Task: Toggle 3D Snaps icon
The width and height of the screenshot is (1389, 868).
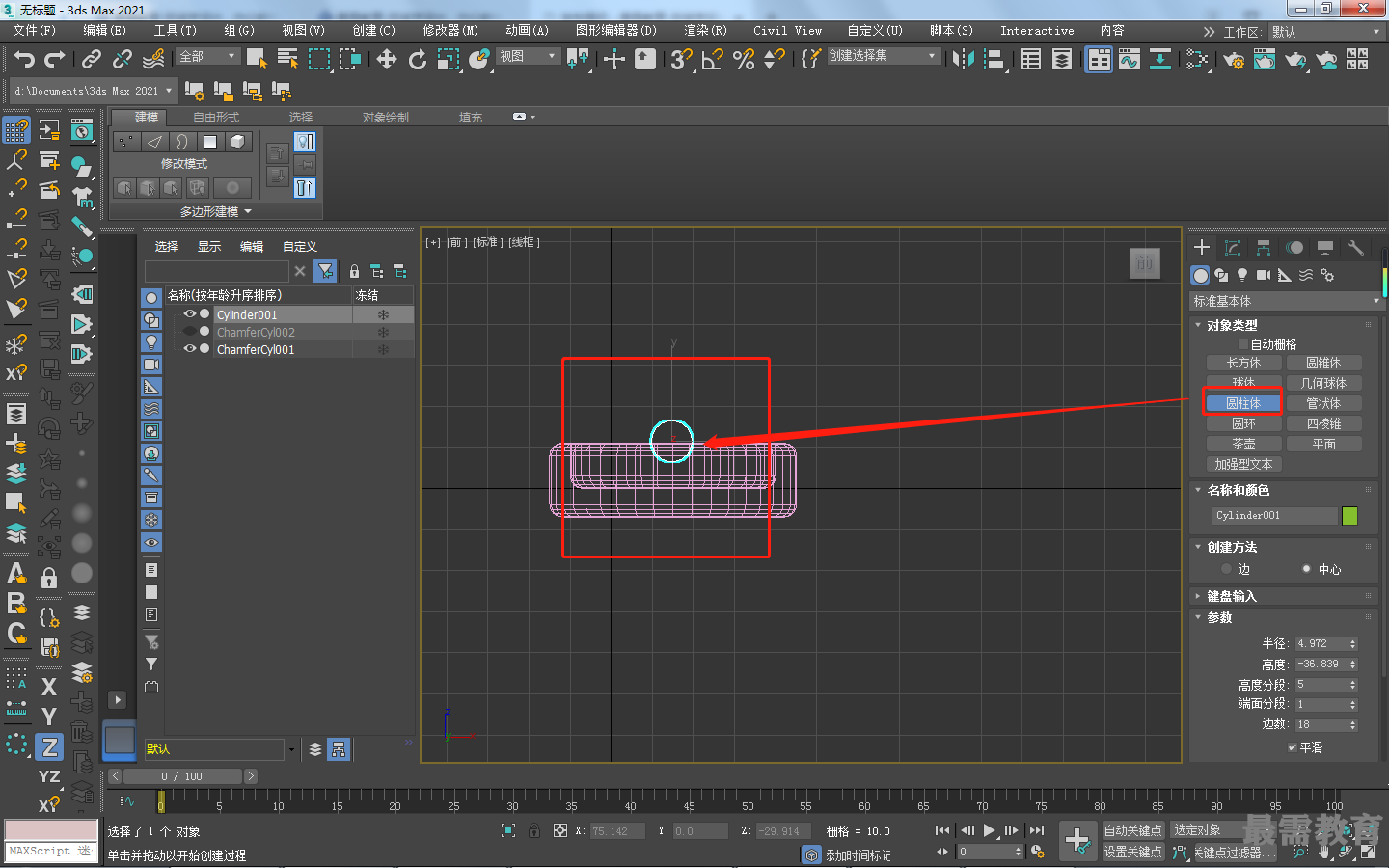Action: (x=681, y=60)
